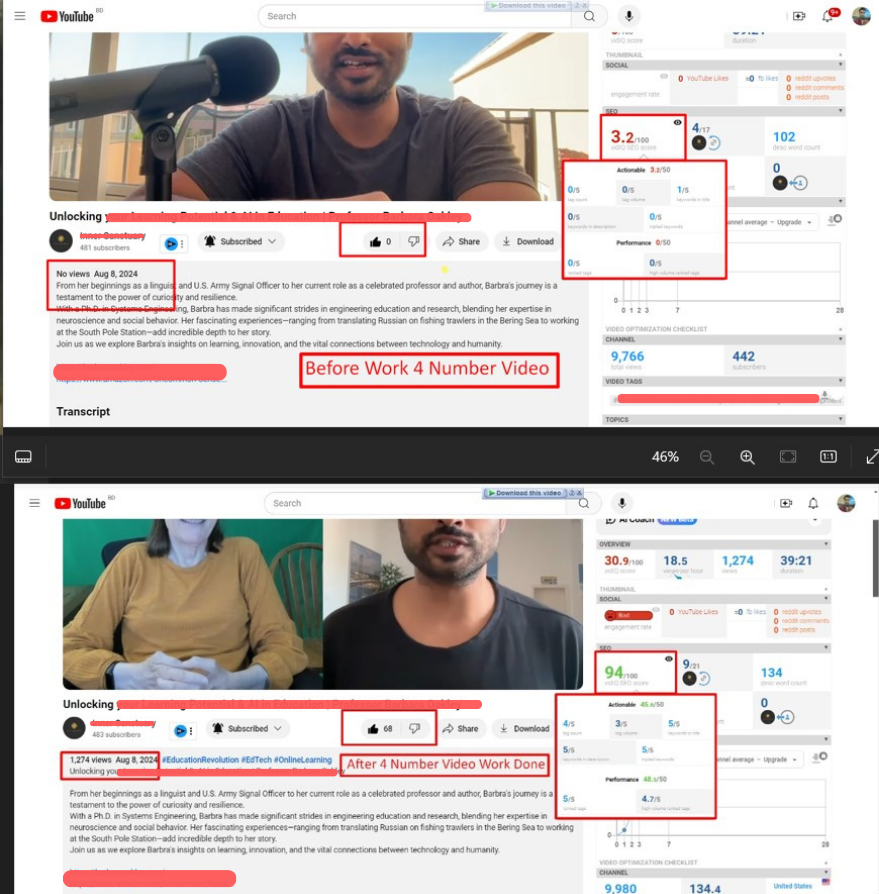This screenshot has width=879, height=894.
Task: Toggle eye icon beside 94 SEO score
Action: [669, 660]
